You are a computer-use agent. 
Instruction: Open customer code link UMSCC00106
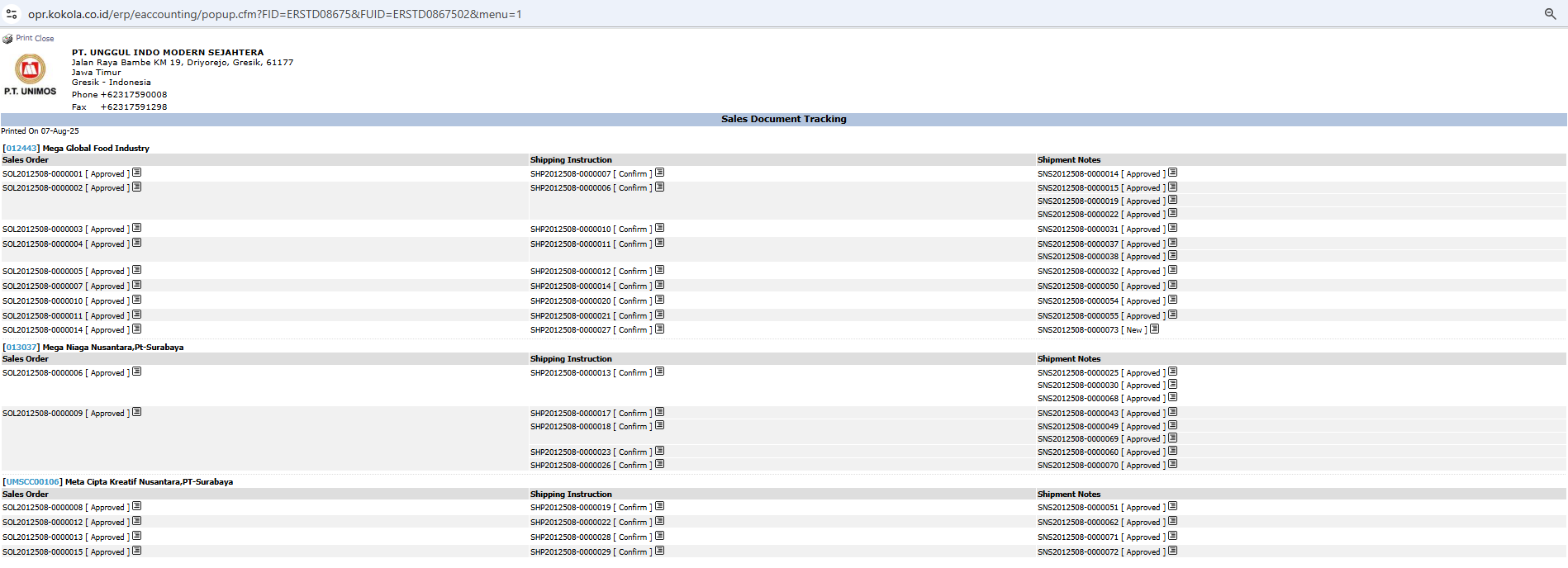pyautogui.click(x=33, y=482)
